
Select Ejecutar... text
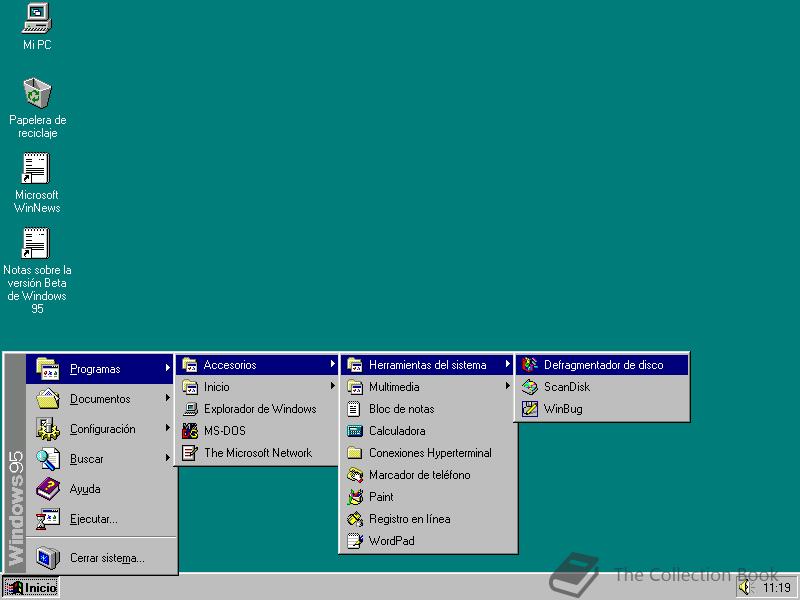(93, 519)
